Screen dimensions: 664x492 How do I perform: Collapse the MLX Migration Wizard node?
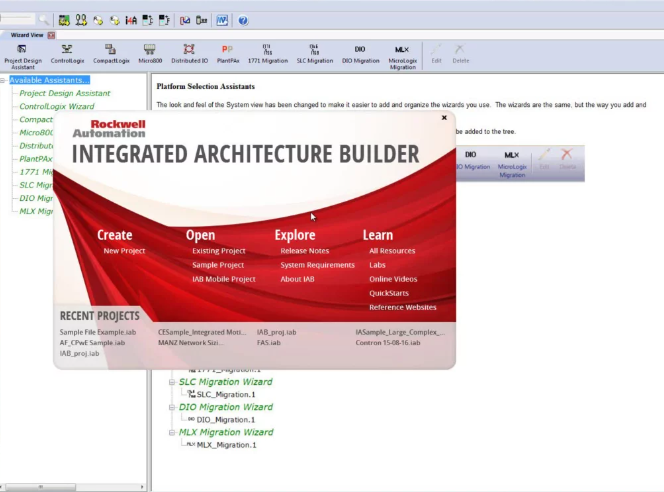171,432
